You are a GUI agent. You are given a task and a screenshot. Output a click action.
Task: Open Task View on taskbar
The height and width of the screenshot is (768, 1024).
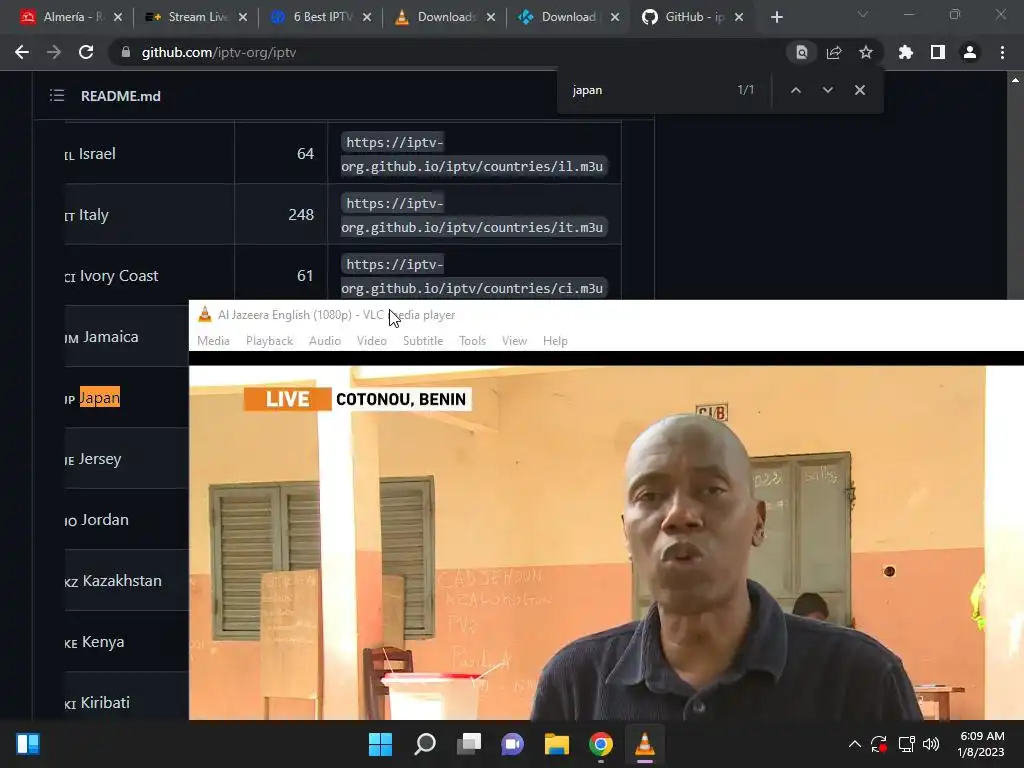[469, 744]
